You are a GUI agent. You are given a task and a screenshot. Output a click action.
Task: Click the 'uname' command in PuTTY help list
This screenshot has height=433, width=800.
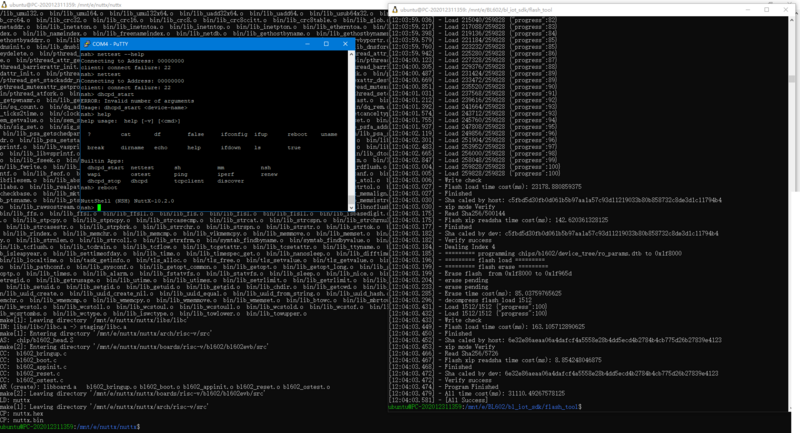pyautogui.click(x=329, y=134)
